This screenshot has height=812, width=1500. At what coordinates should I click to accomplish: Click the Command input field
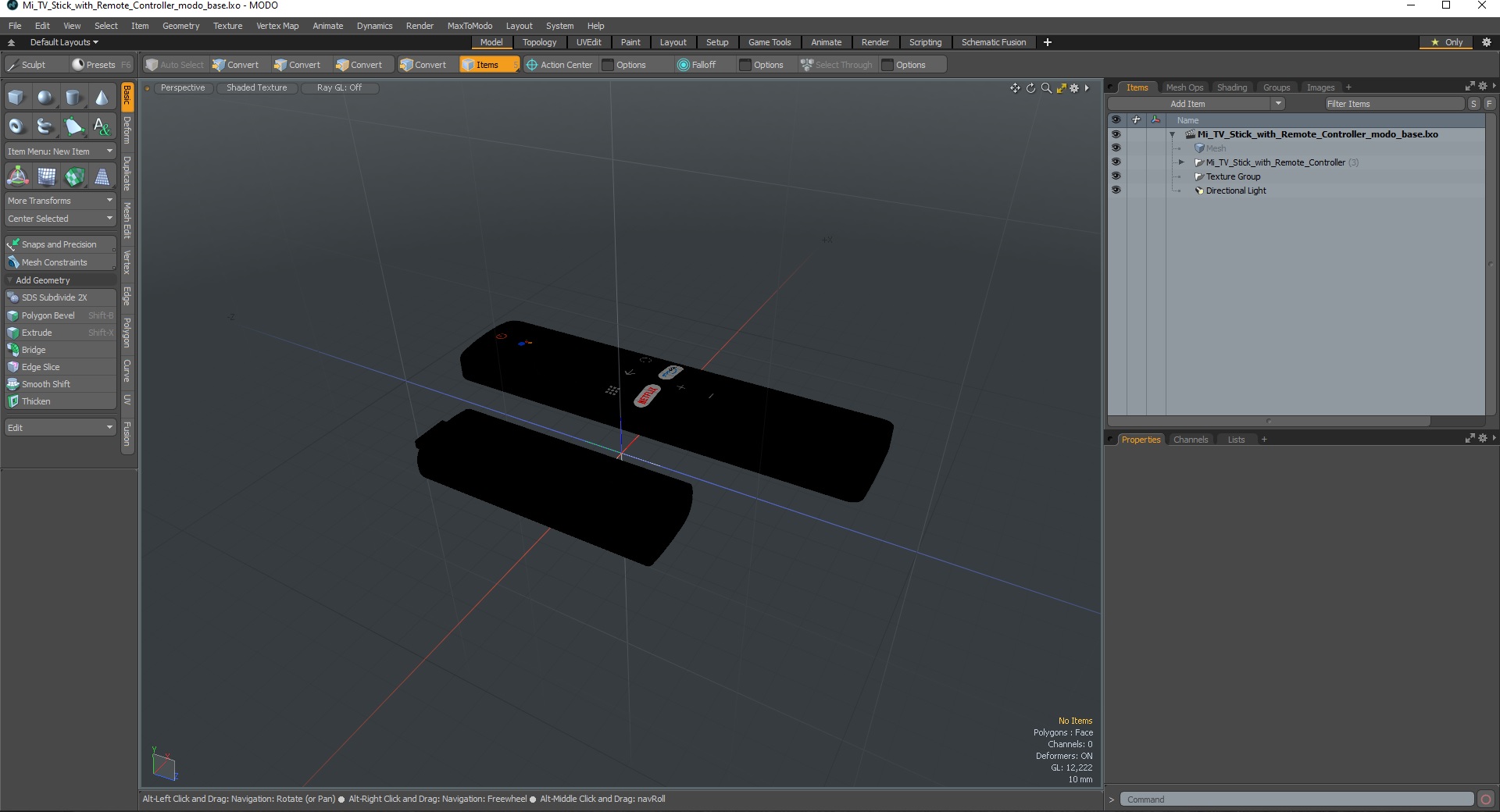click(1297, 800)
